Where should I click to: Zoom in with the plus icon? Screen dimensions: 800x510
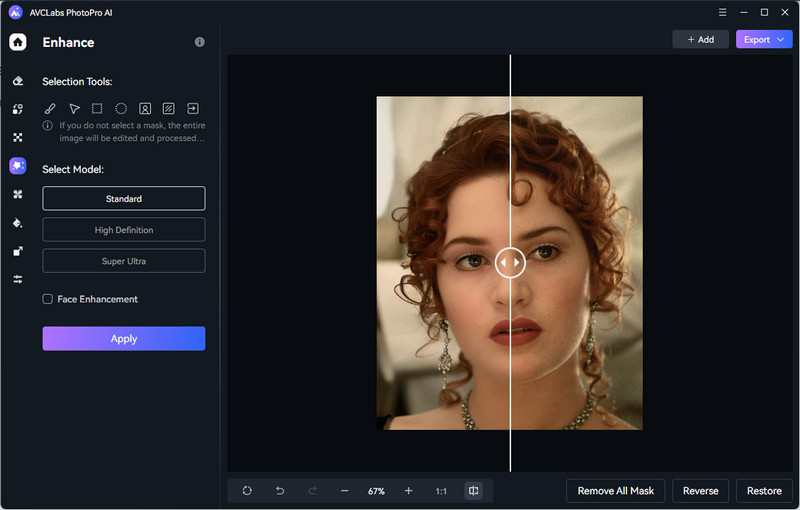click(x=408, y=491)
